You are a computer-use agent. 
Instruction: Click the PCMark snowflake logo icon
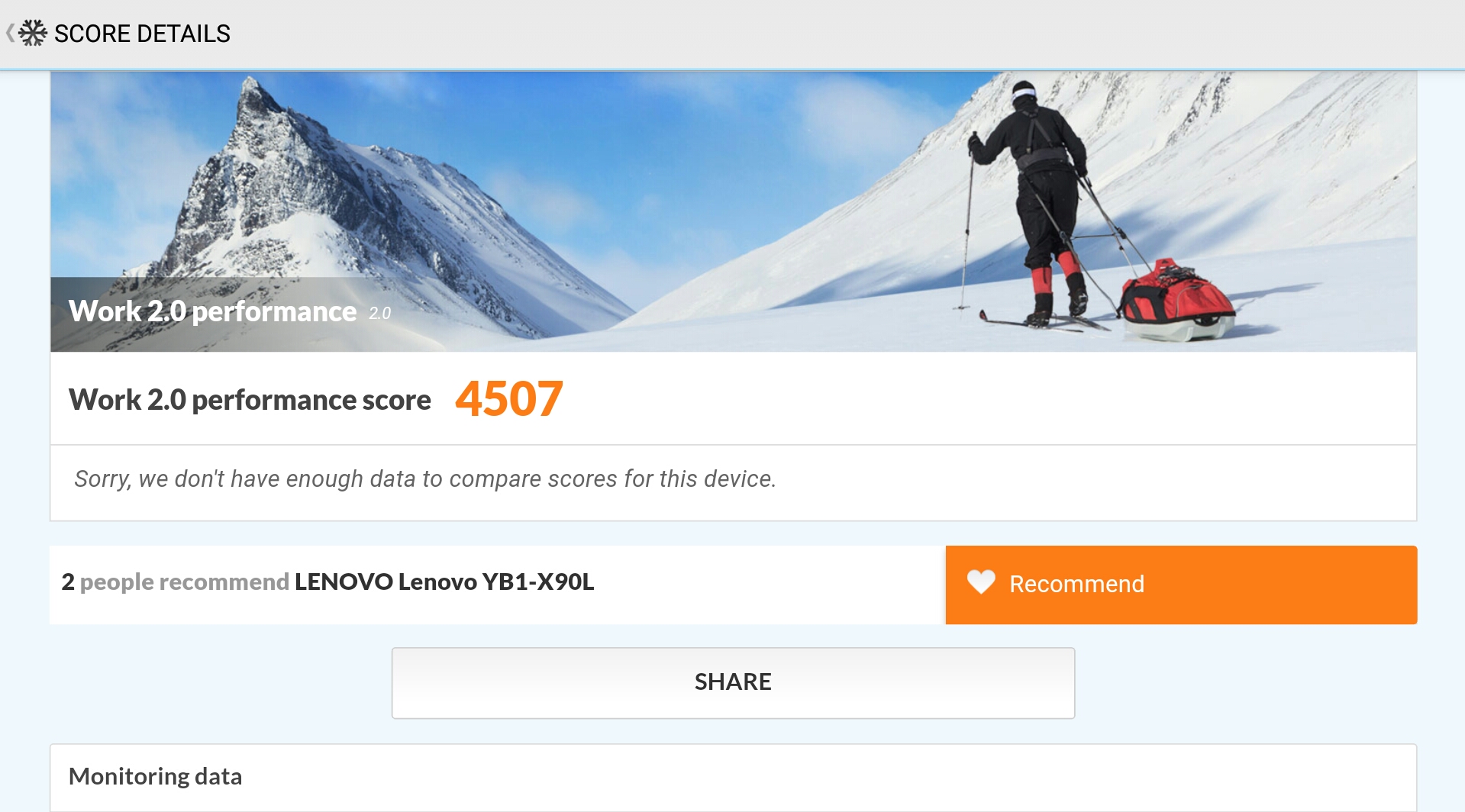tap(33, 34)
